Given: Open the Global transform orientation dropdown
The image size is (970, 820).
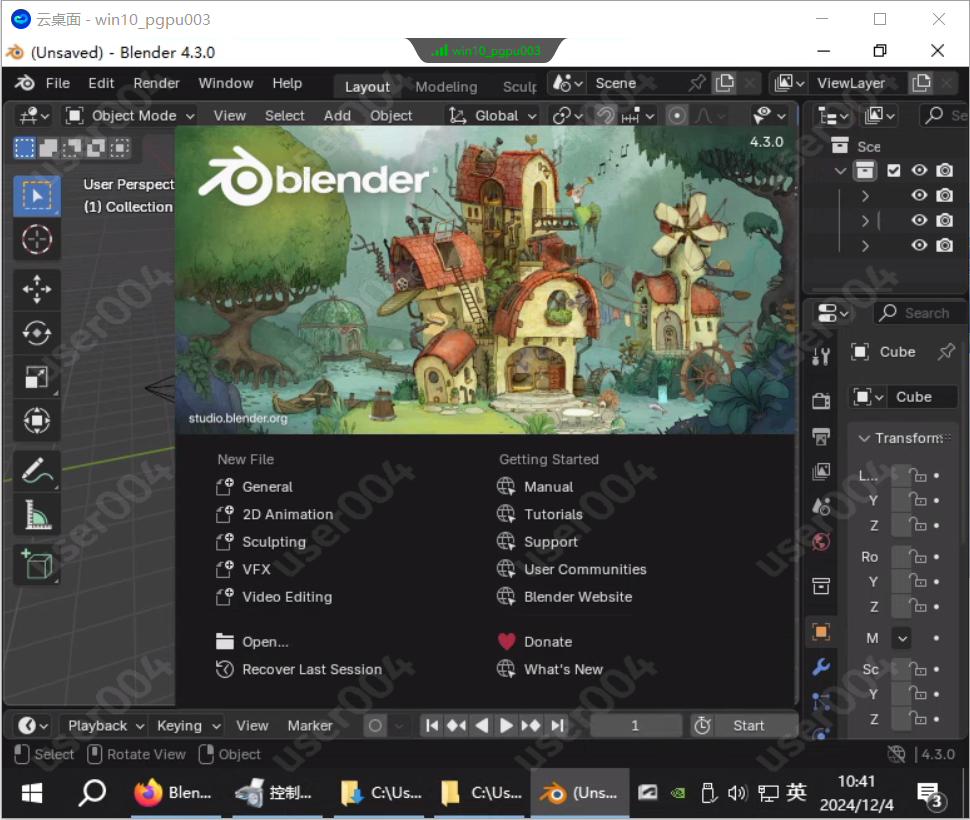Looking at the screenshot, I should tap(493, 116).
